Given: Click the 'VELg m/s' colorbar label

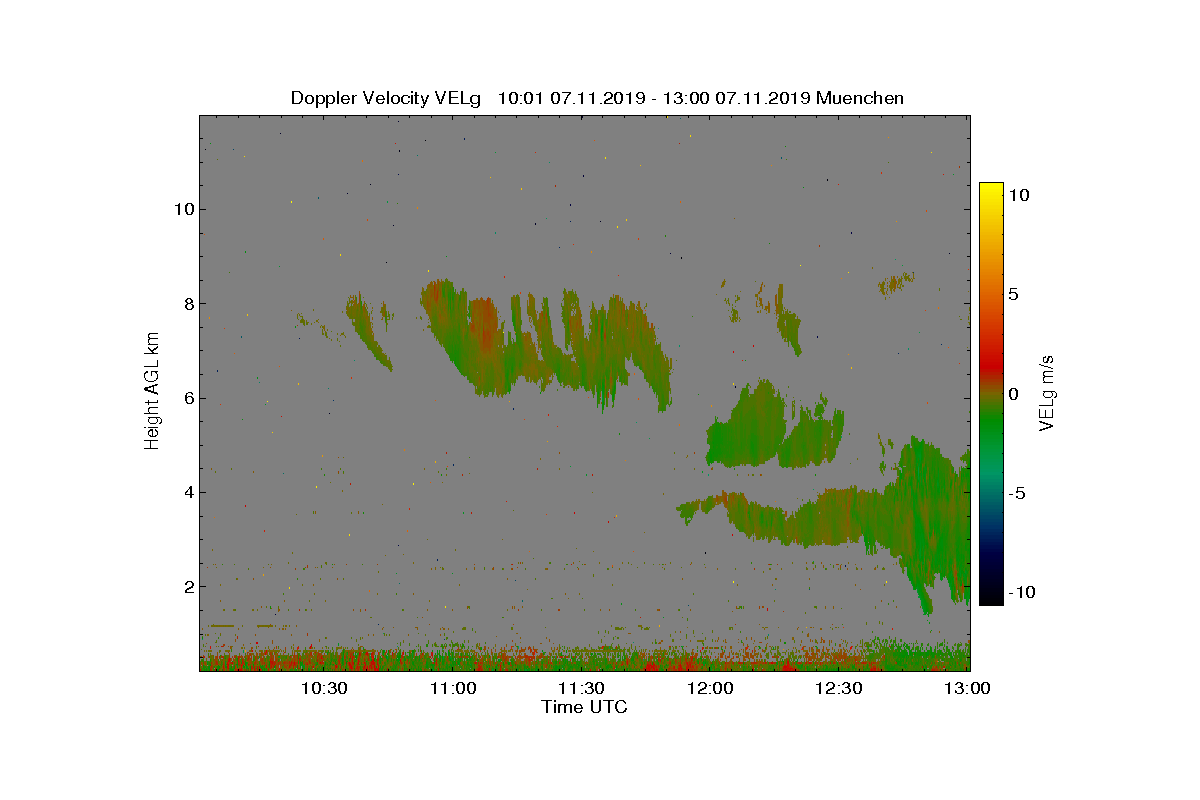Looking at the screenshot, I should click(1047, 392).
